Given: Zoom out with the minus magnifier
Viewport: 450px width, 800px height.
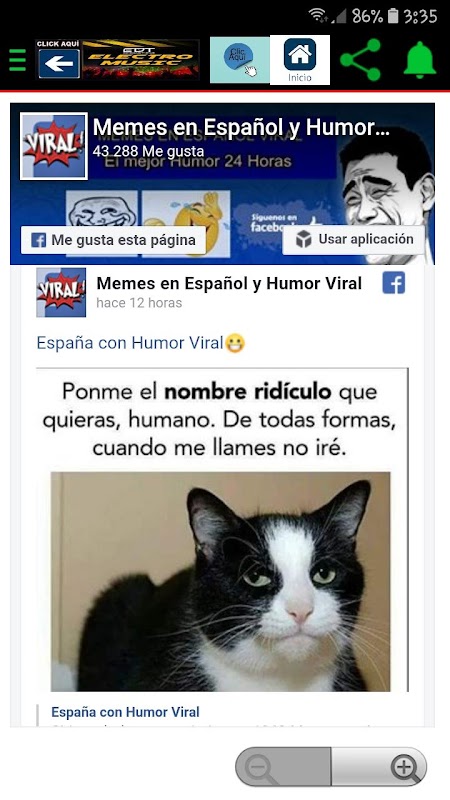Looking at the screenshot, I should [283, 766].
